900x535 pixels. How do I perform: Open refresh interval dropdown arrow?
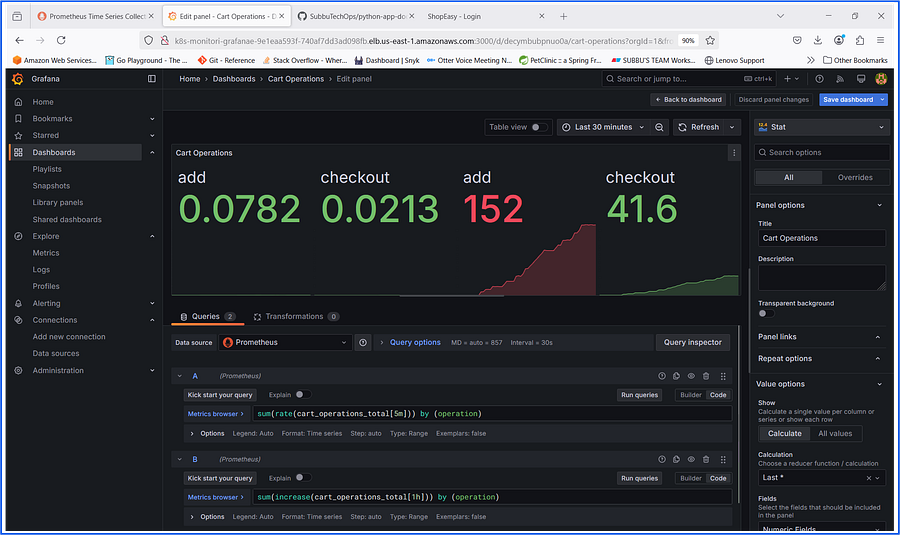(732, 127)
